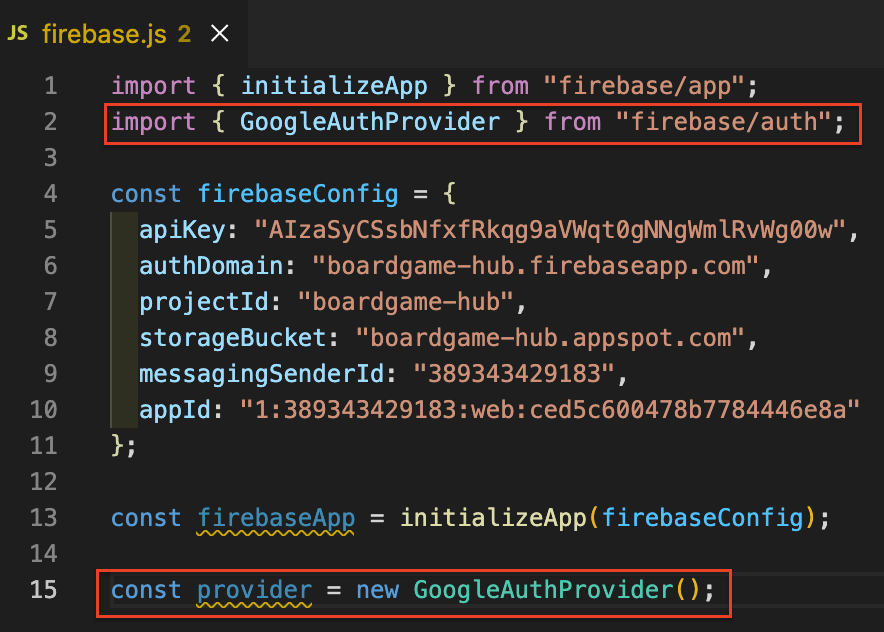Click "boardgame-hub.appspot.com" string
This screenshot has width=884, height=632.
click(550, 338)
